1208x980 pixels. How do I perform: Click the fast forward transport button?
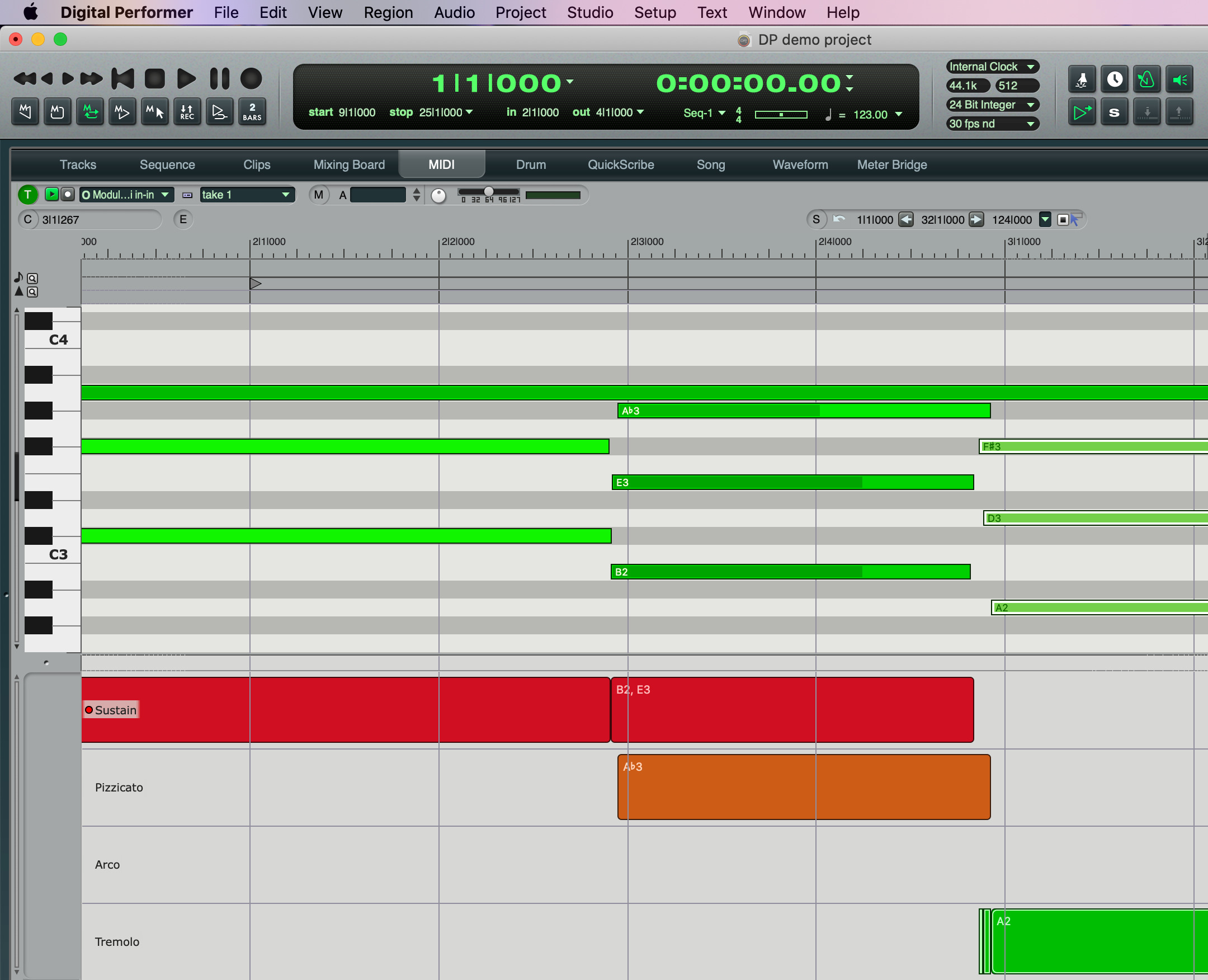coord(92,79)
